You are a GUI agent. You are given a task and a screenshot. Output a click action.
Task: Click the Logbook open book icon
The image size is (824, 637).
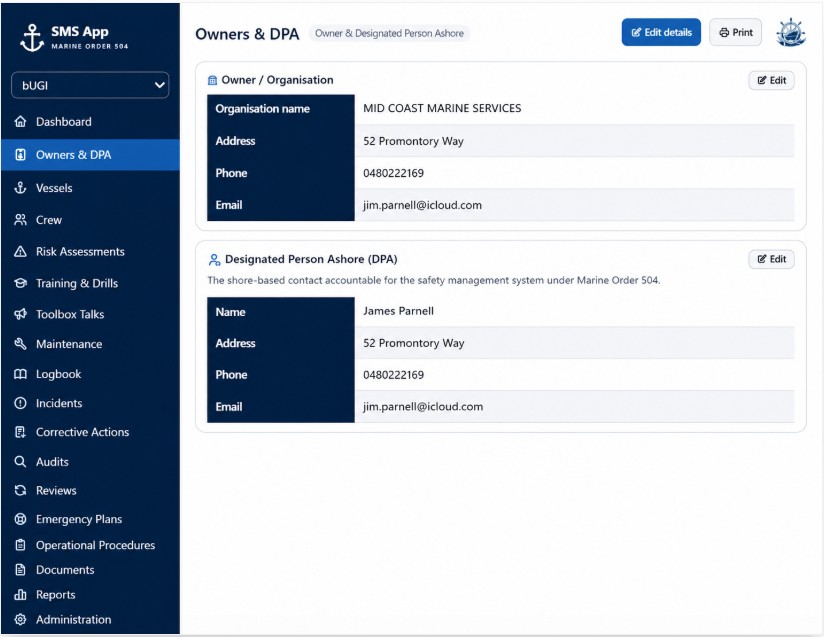(x=20, y=374)
